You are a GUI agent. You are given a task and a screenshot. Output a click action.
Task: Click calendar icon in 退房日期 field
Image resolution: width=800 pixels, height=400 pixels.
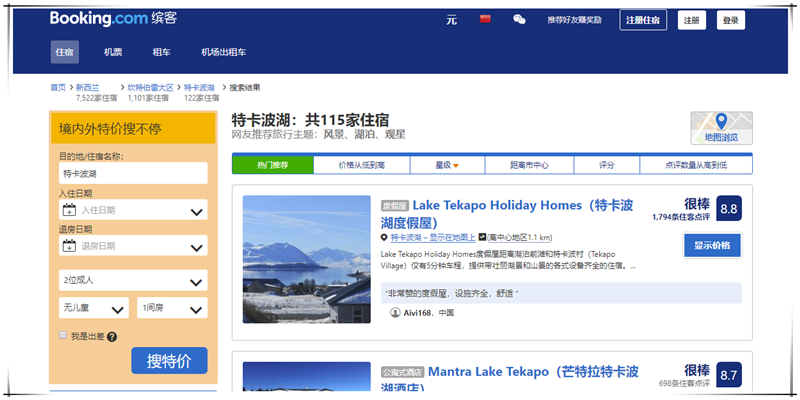point(69,246)
